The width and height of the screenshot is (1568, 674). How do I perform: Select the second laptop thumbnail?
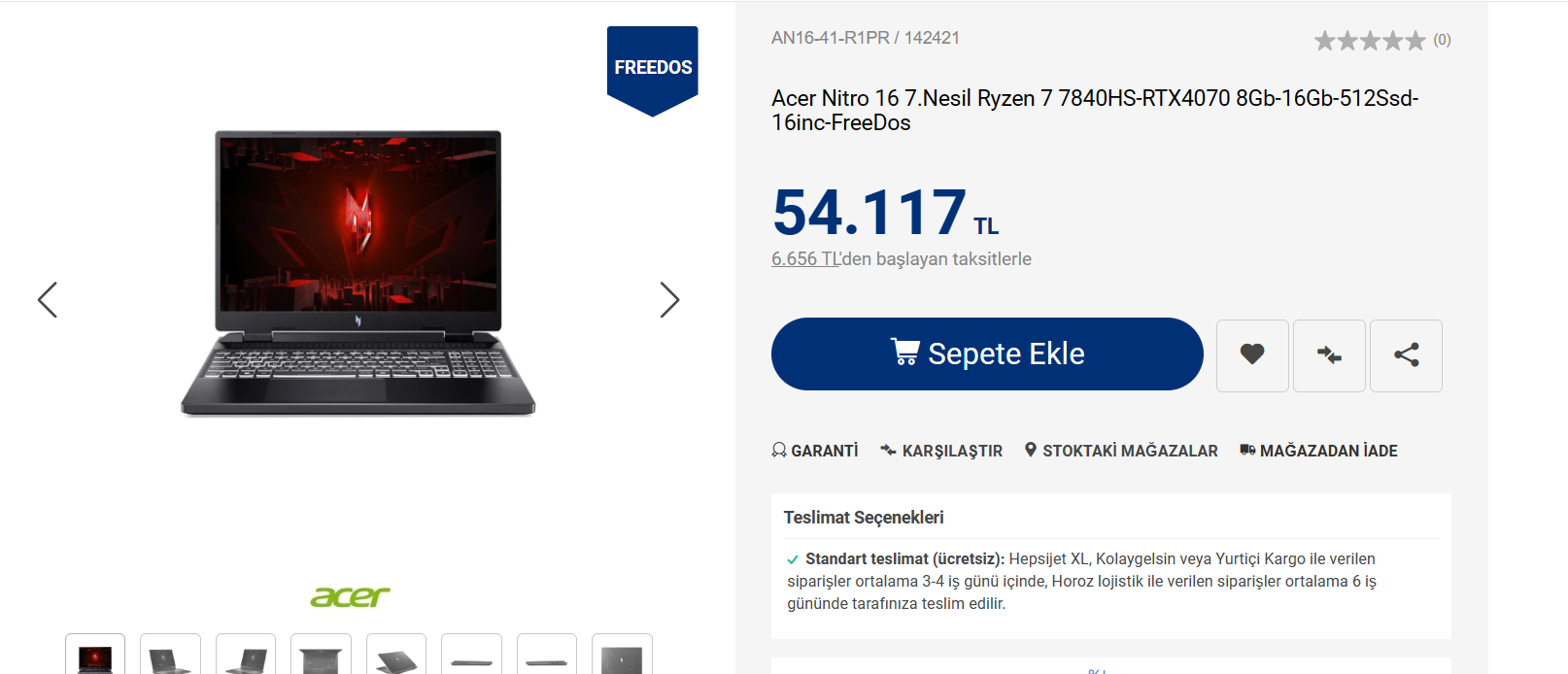170,654
